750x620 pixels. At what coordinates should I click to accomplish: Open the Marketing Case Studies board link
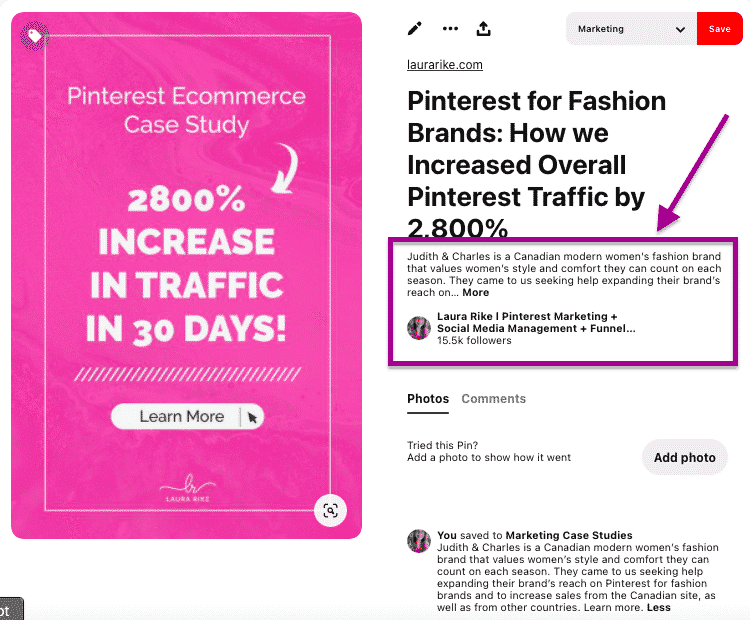click(x=569, y=535)
